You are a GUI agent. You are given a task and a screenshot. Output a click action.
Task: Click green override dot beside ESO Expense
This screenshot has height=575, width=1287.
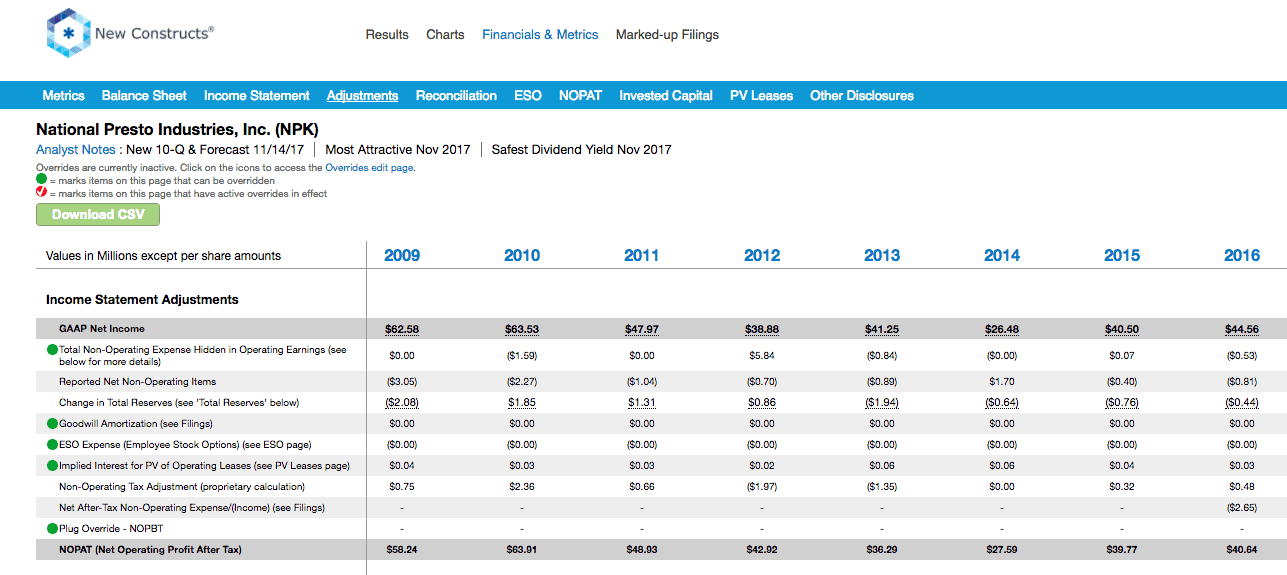click(52, 445)
